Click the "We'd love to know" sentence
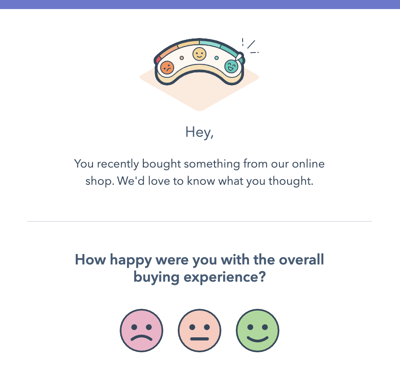The width and height of the screenshot is (400, 384). [x=215, y=181]
